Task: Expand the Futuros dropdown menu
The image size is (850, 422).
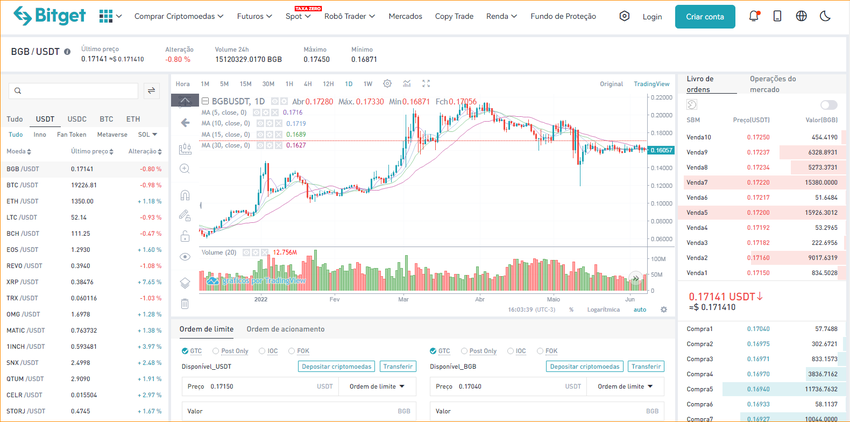Action: [254, 17]
